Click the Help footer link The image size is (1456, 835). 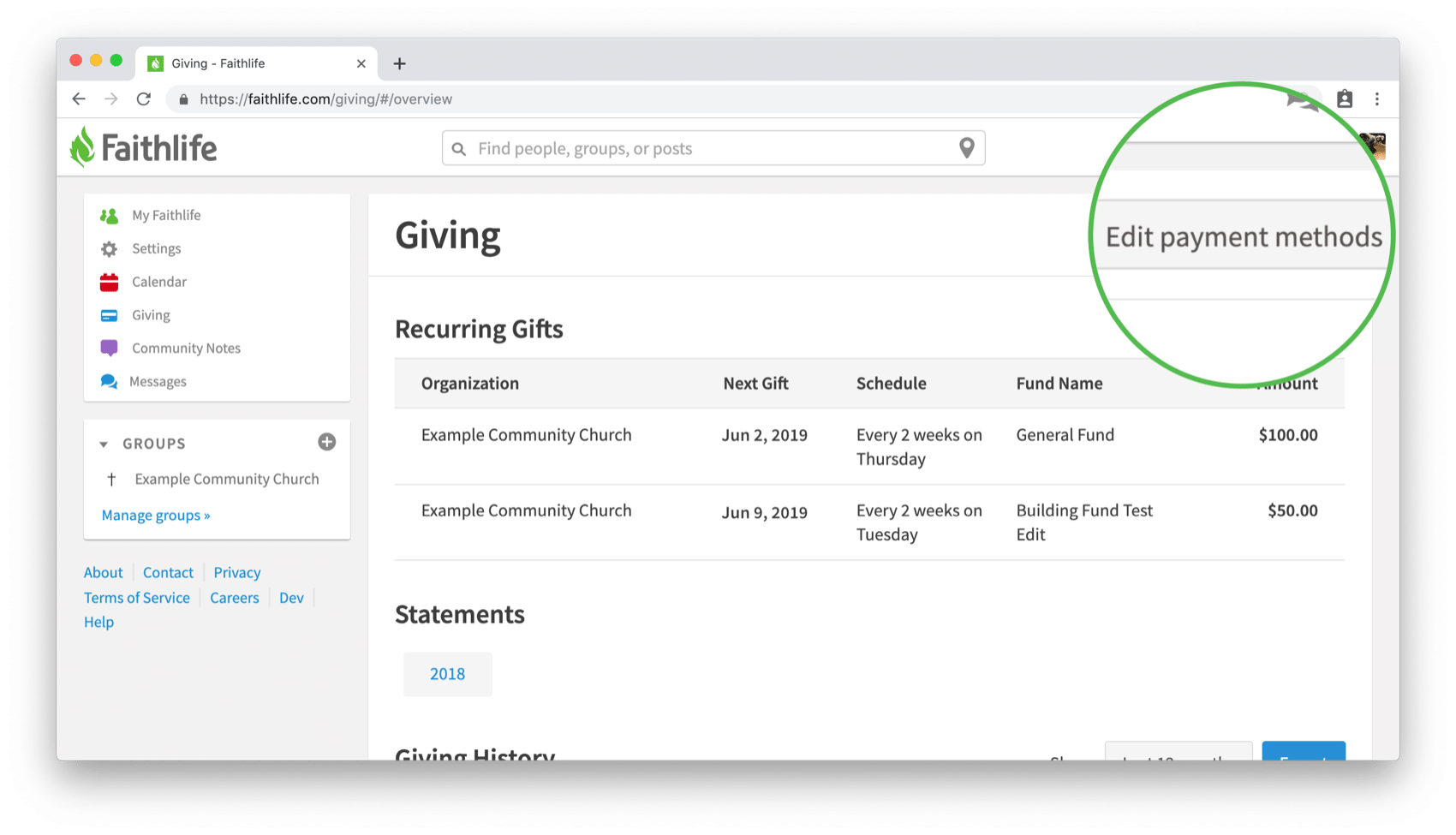point(98,623)
